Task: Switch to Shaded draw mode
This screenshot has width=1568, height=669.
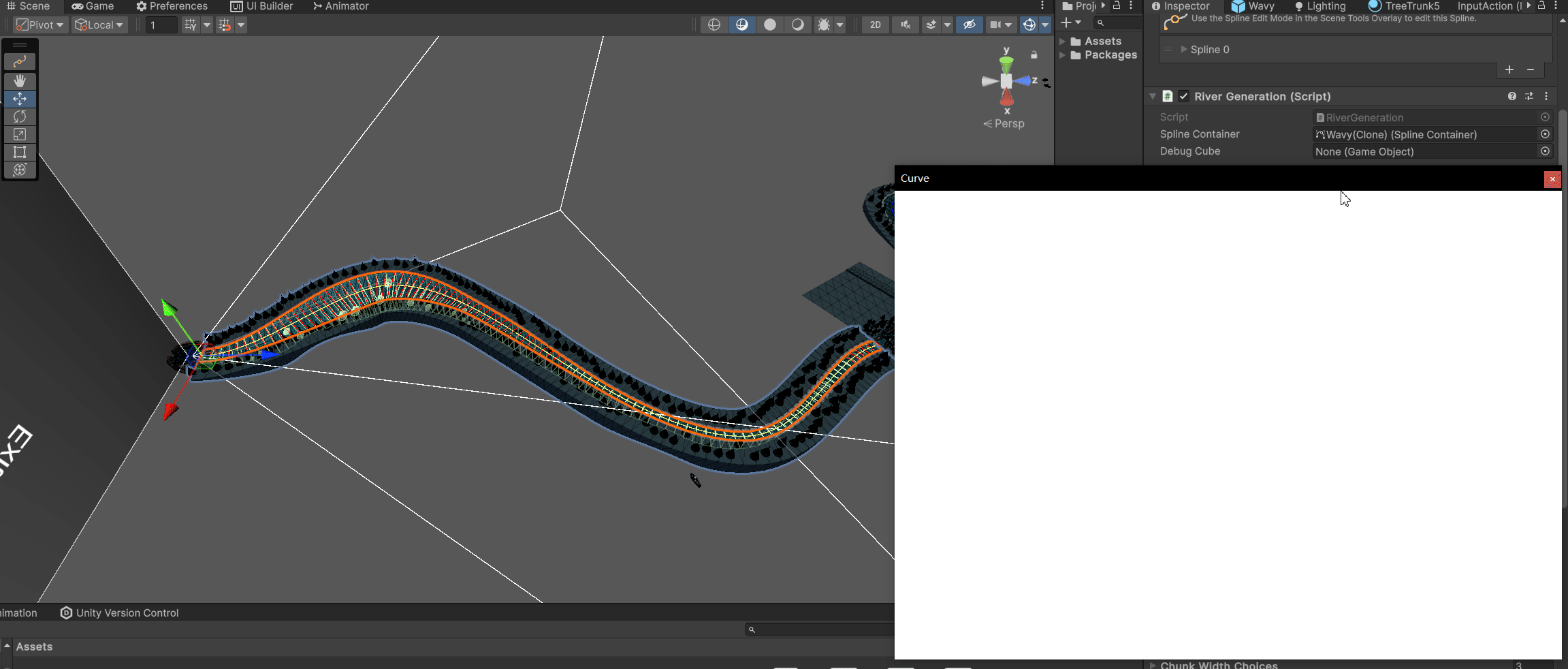Action: pyautogui.click(x=797, y=25)
